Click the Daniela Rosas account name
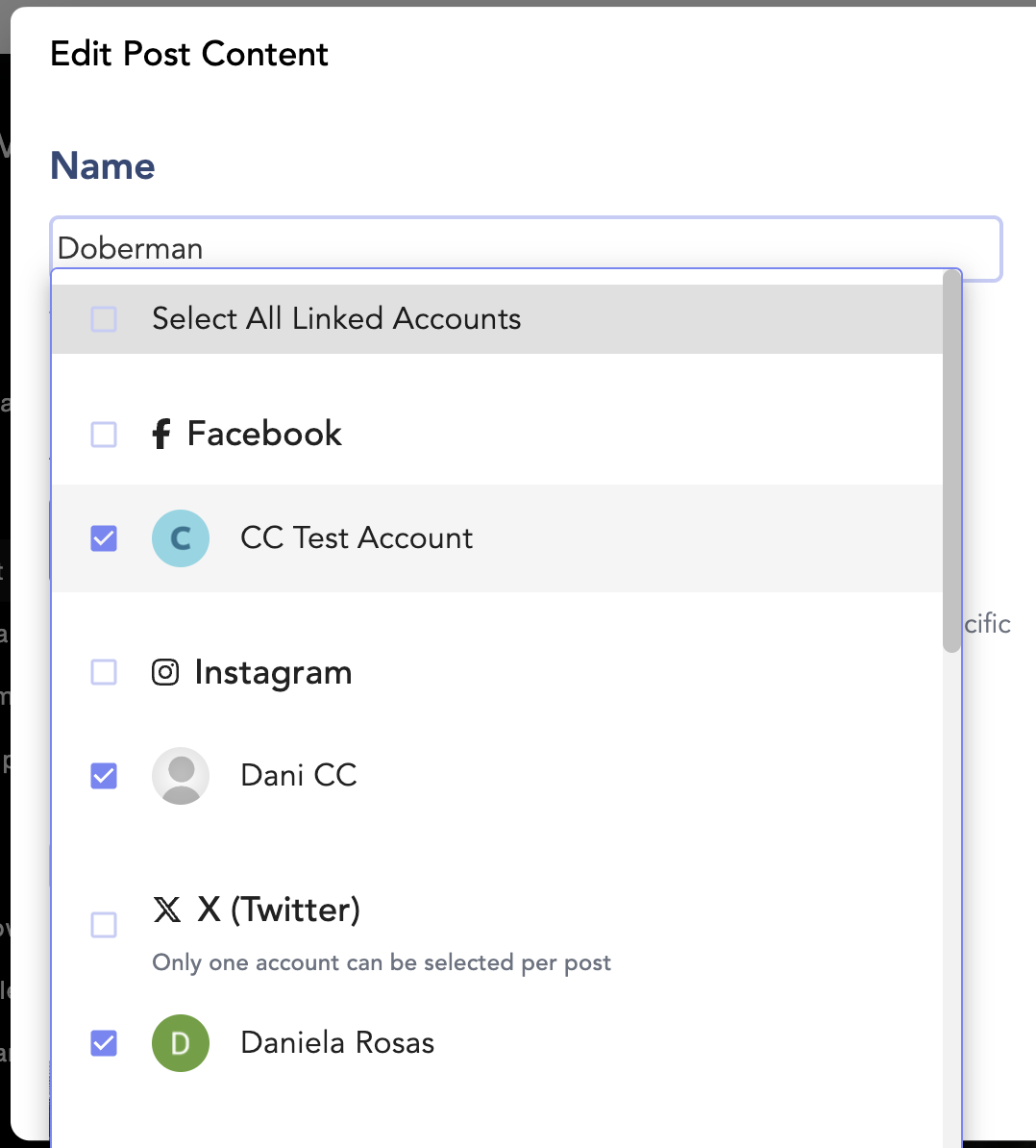Screen dimensions: 1036x1148 (x=337, y=1042)
